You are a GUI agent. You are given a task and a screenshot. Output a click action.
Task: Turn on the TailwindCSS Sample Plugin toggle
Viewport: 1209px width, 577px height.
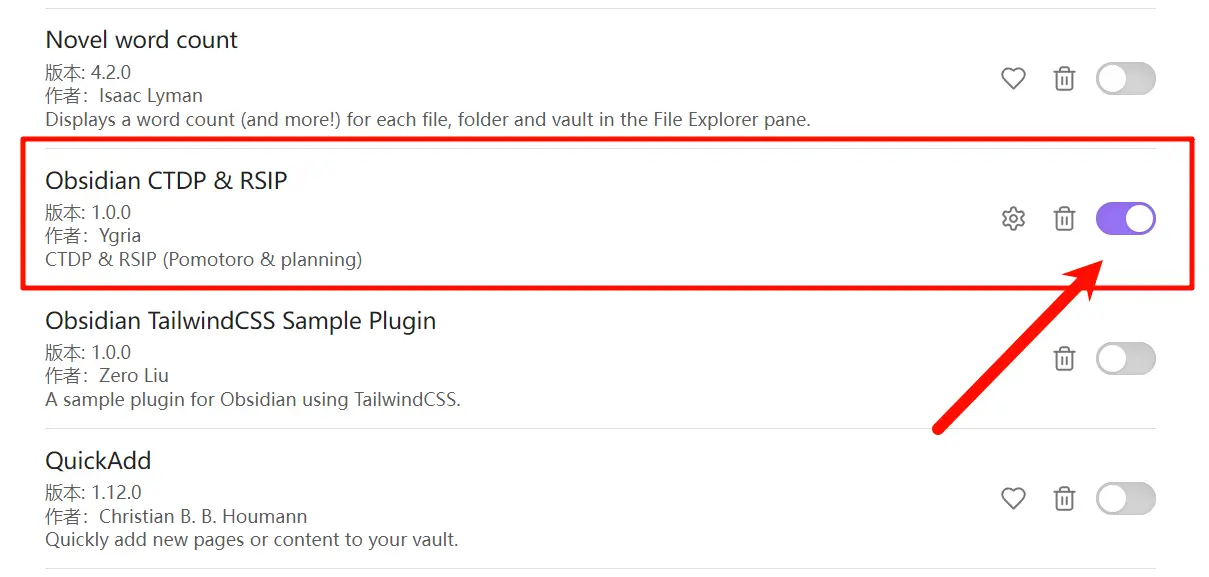click(1126, 358)
